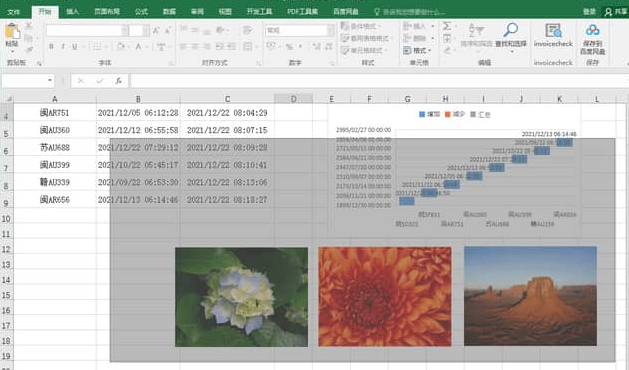This screenshot has width=629, height=370.
Task: Click the comma style icon
Action: 300,47
